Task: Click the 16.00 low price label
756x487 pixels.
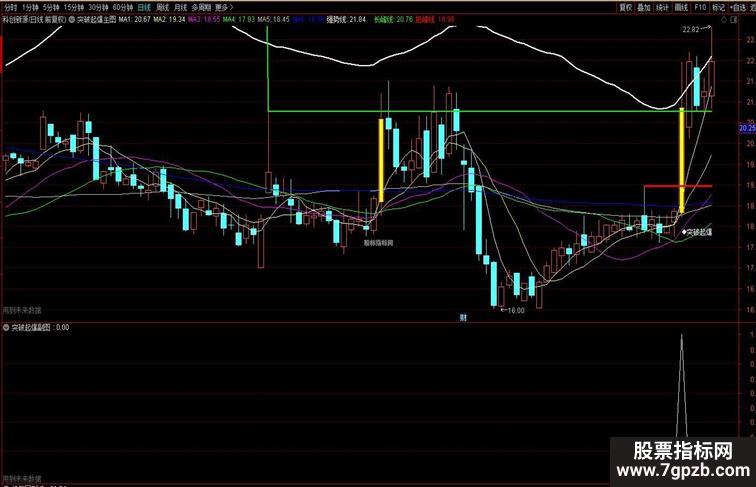Action: pyautogui.click(x=516, y=311)
